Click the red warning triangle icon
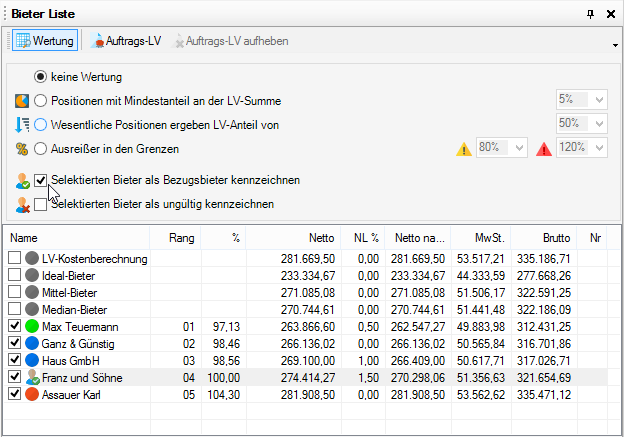 [x=544, y=149]
